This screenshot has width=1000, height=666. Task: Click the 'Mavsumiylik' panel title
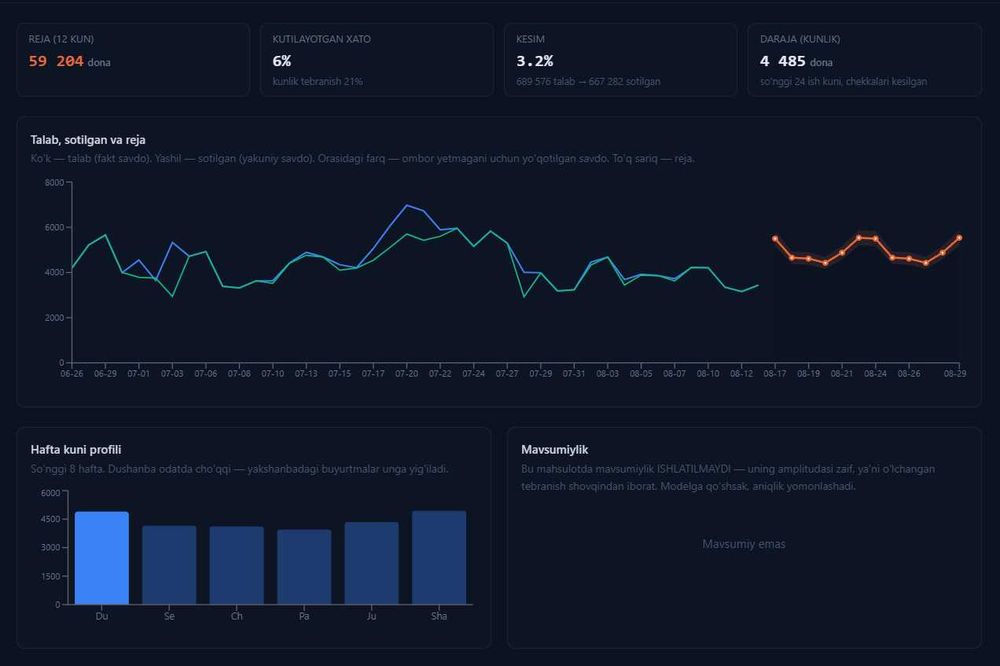coord(554,450)
